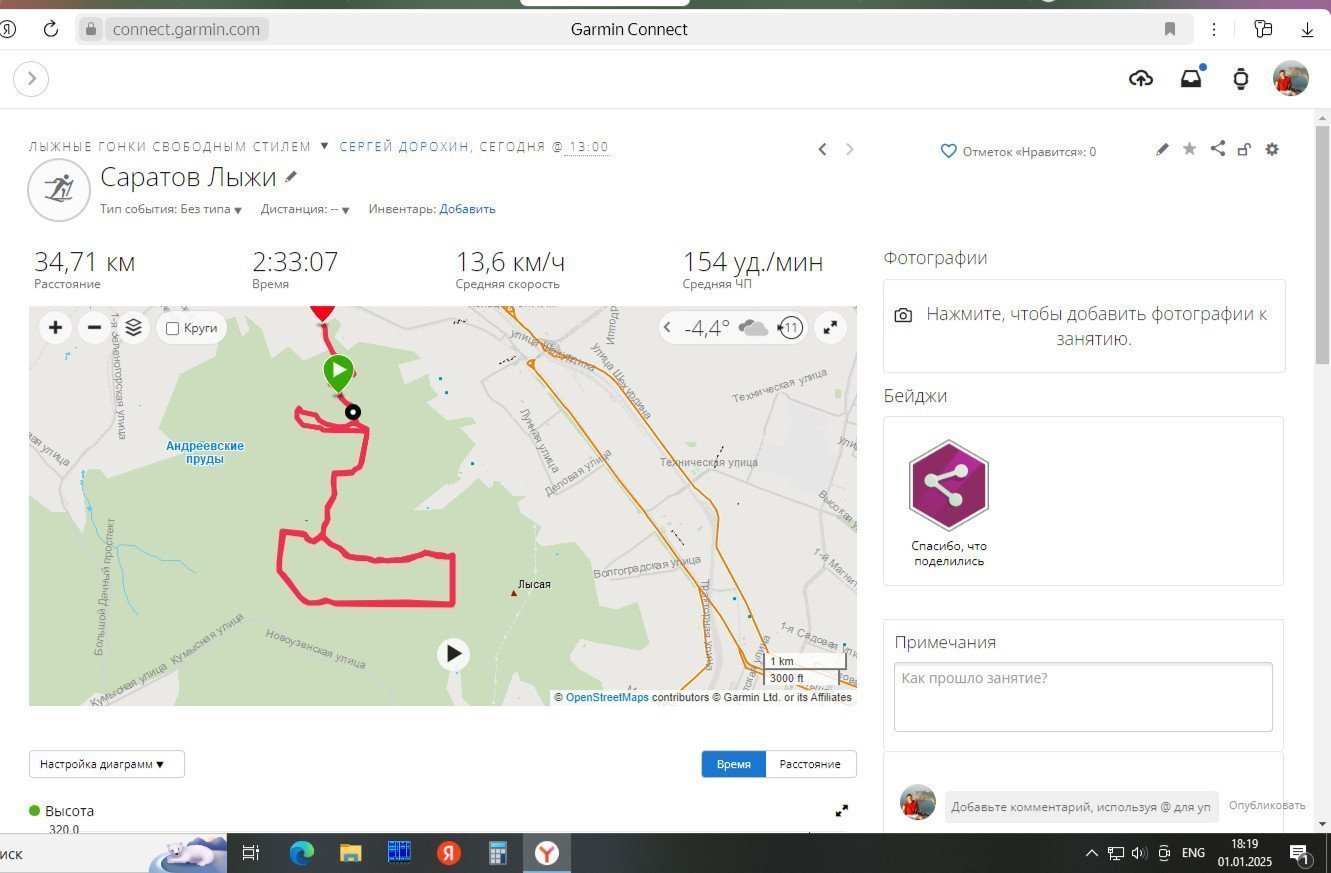Click the comment input field
Image resolution: width=1331 pixels, height=873 pixels.
1081,806
